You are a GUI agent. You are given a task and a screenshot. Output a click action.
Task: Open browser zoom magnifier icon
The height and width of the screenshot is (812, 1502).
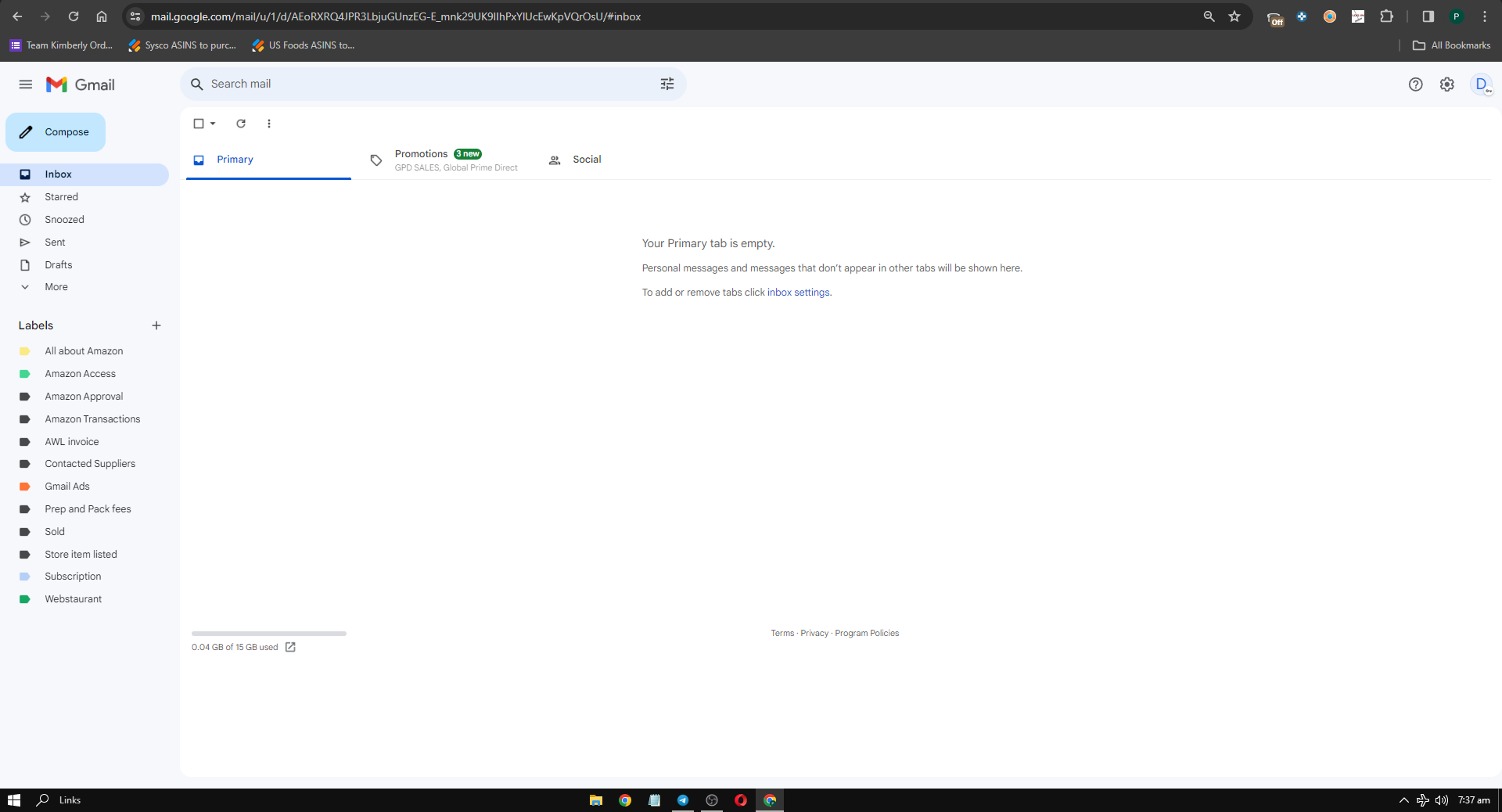[1209, 16]
